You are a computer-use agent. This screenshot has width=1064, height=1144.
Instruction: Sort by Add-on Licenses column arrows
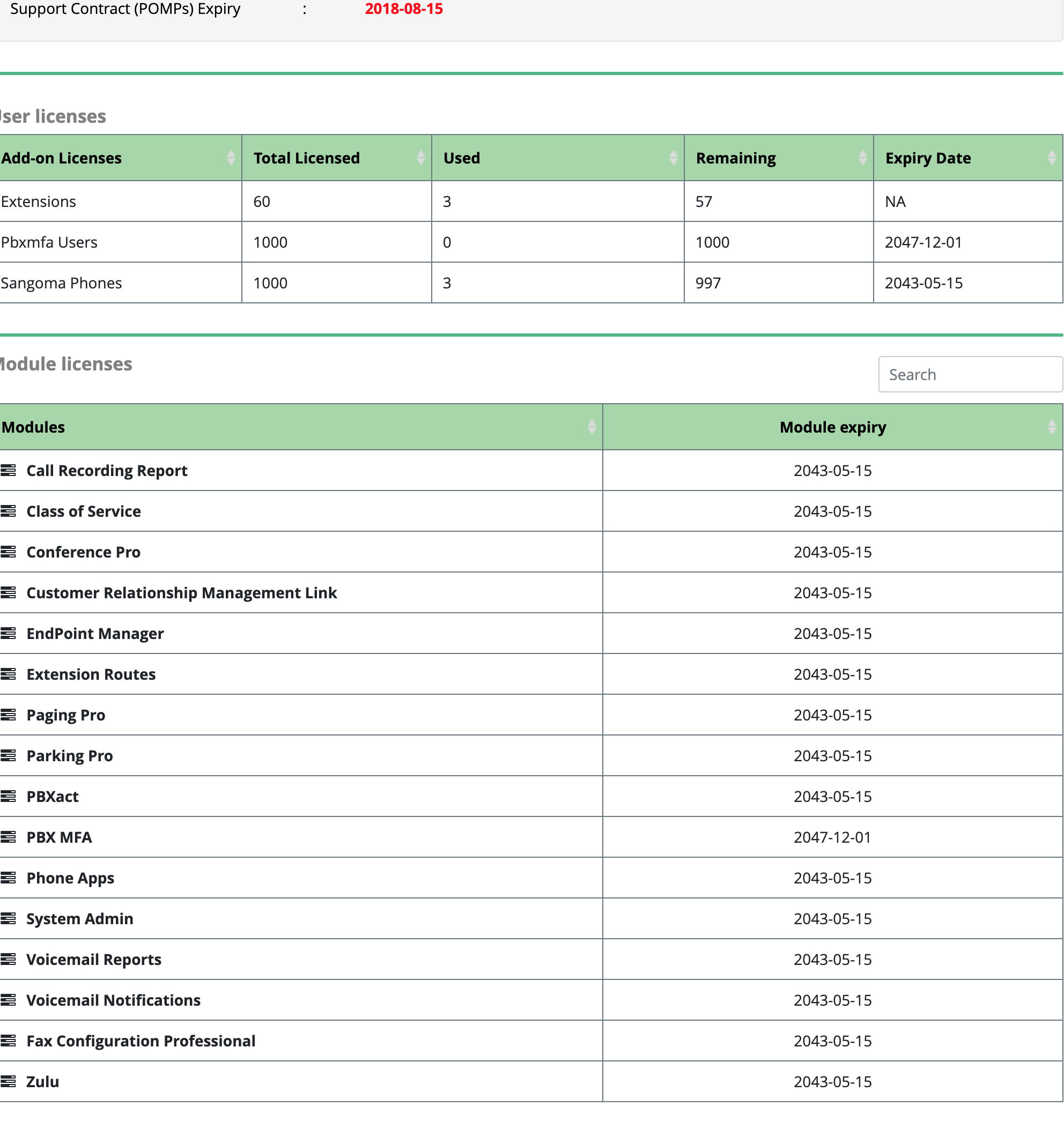(231, 158)
